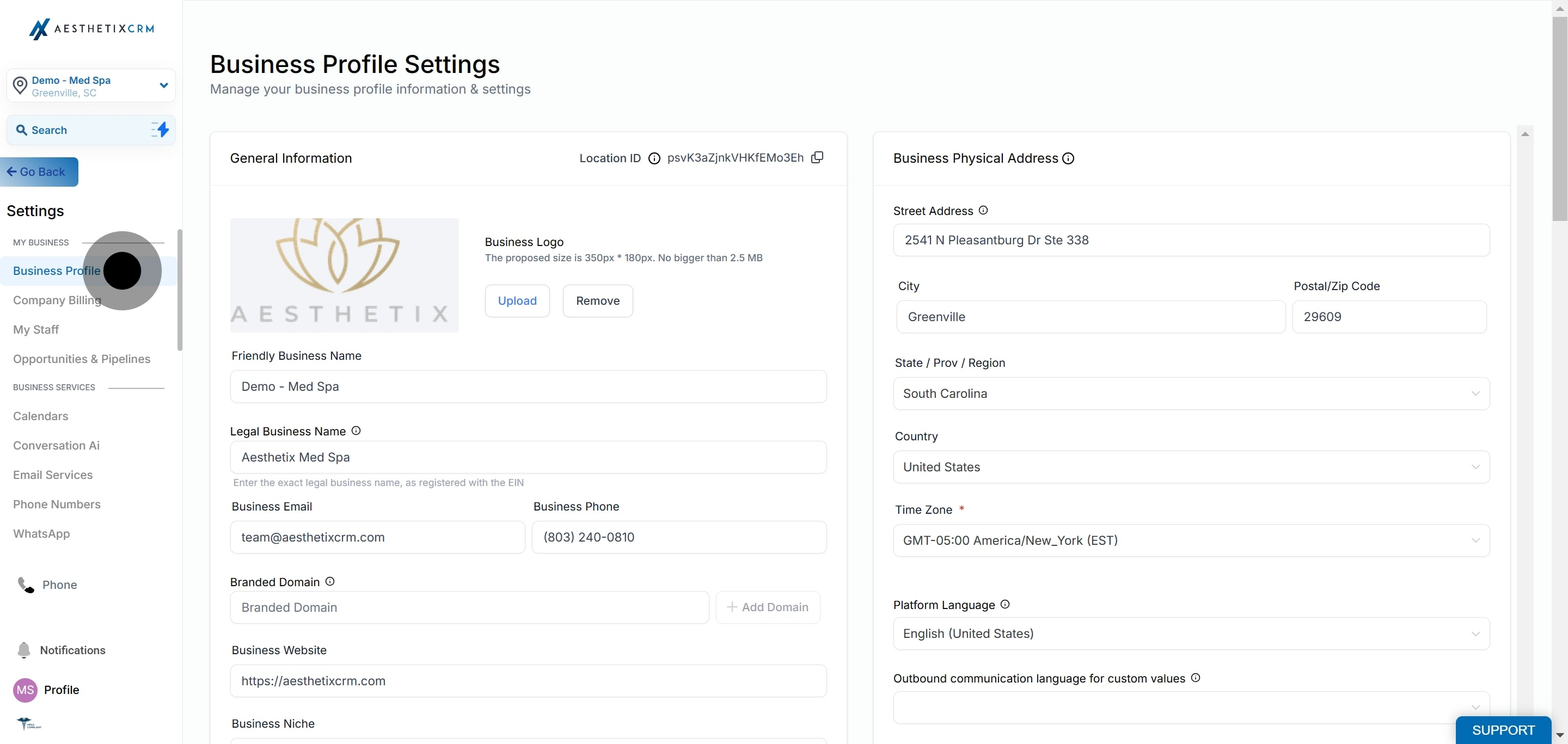Open the Notifications bell icon
The height and width of the screenshot is (744, 1568).
(24, 650)
